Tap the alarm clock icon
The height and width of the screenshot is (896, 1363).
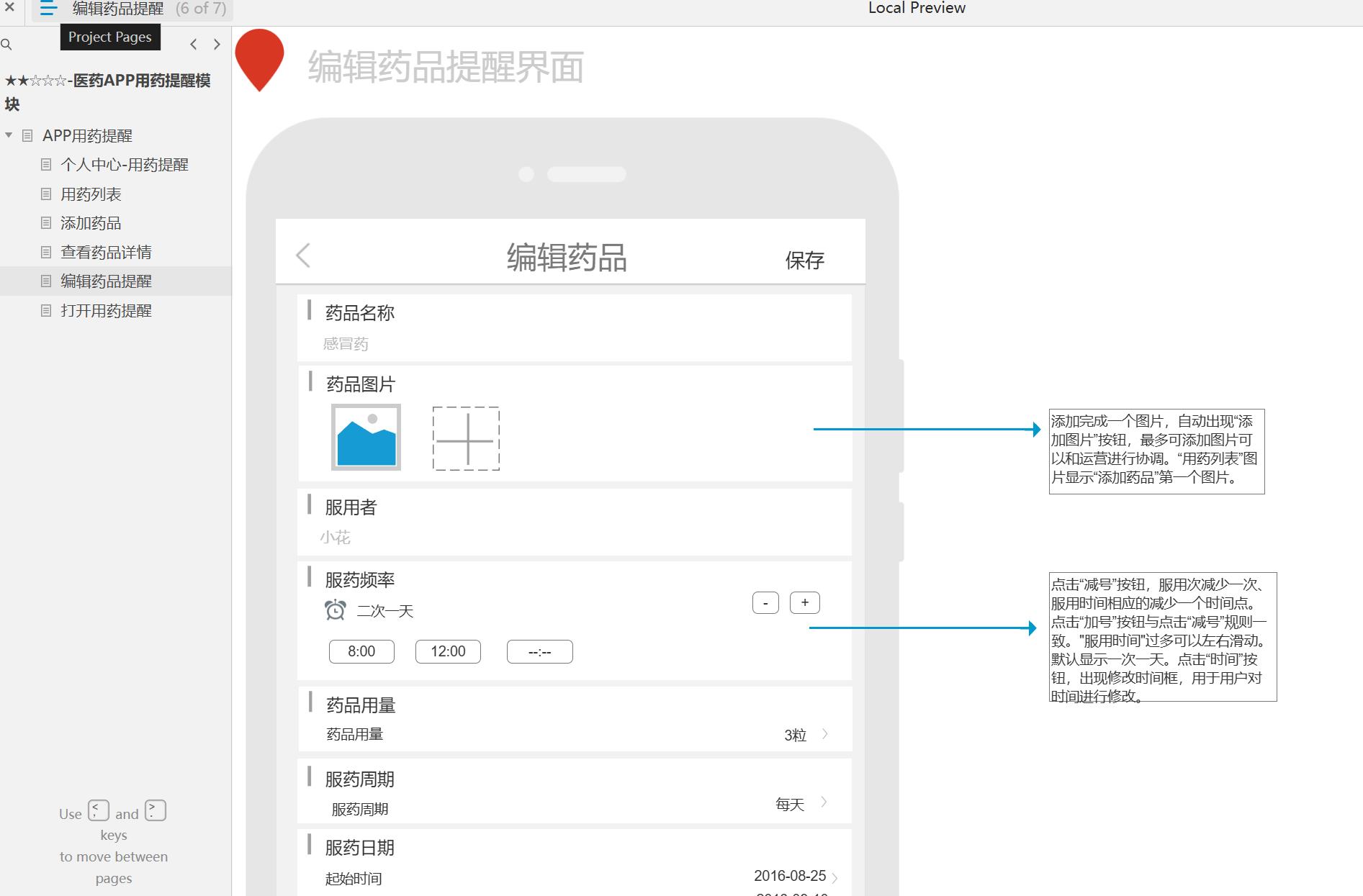[335, 610]
